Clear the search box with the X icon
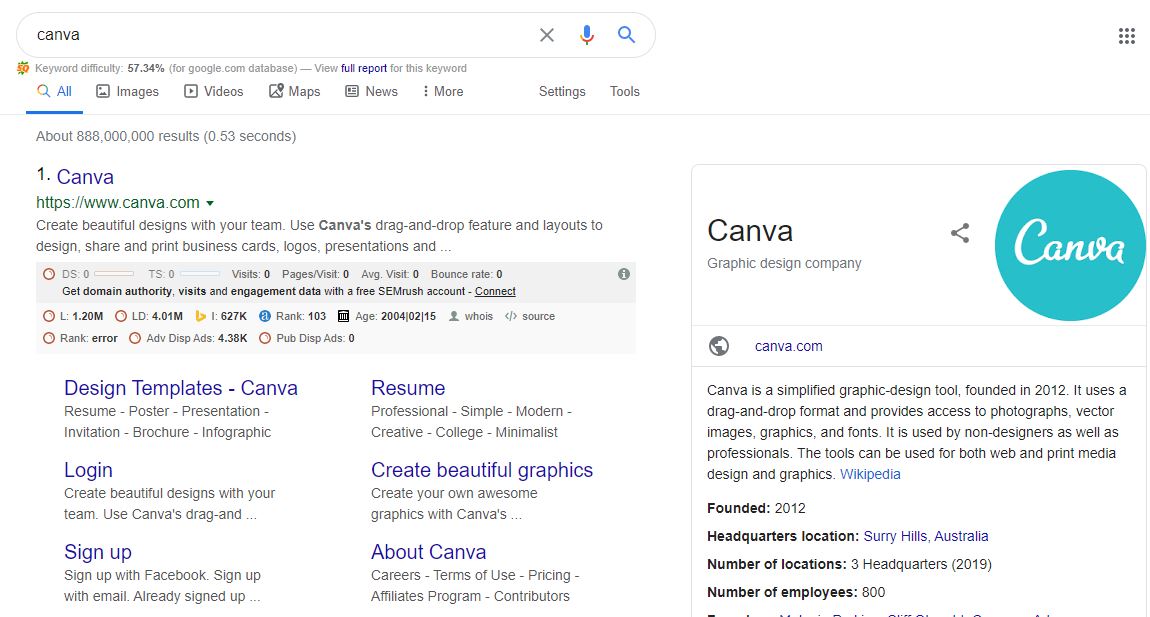This screenshot has height=617, width=1150. tap(547, 34)
